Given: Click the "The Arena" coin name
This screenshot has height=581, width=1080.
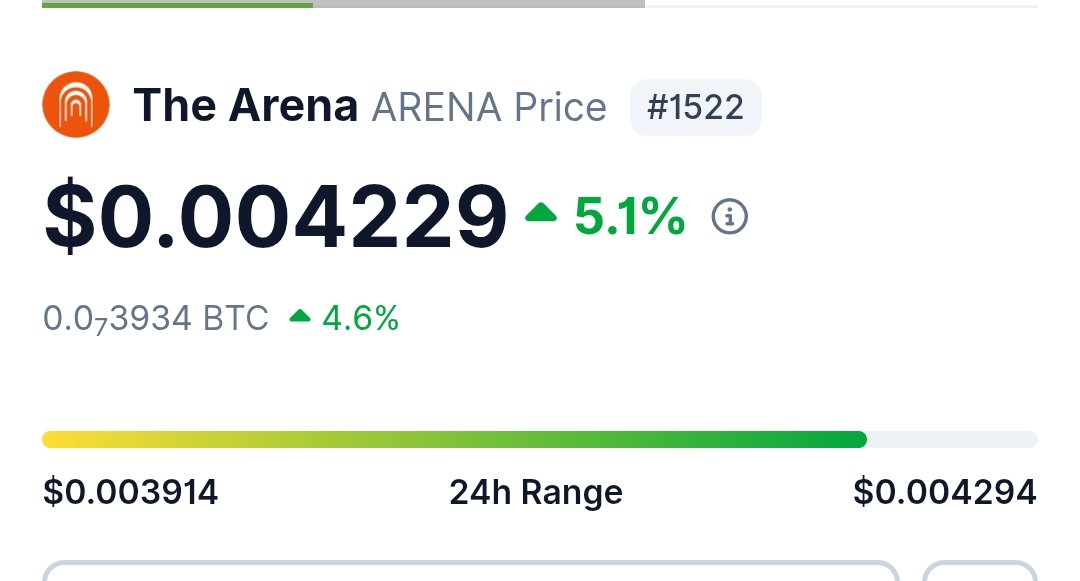Looking at the screenshot, I should point(245,106).
